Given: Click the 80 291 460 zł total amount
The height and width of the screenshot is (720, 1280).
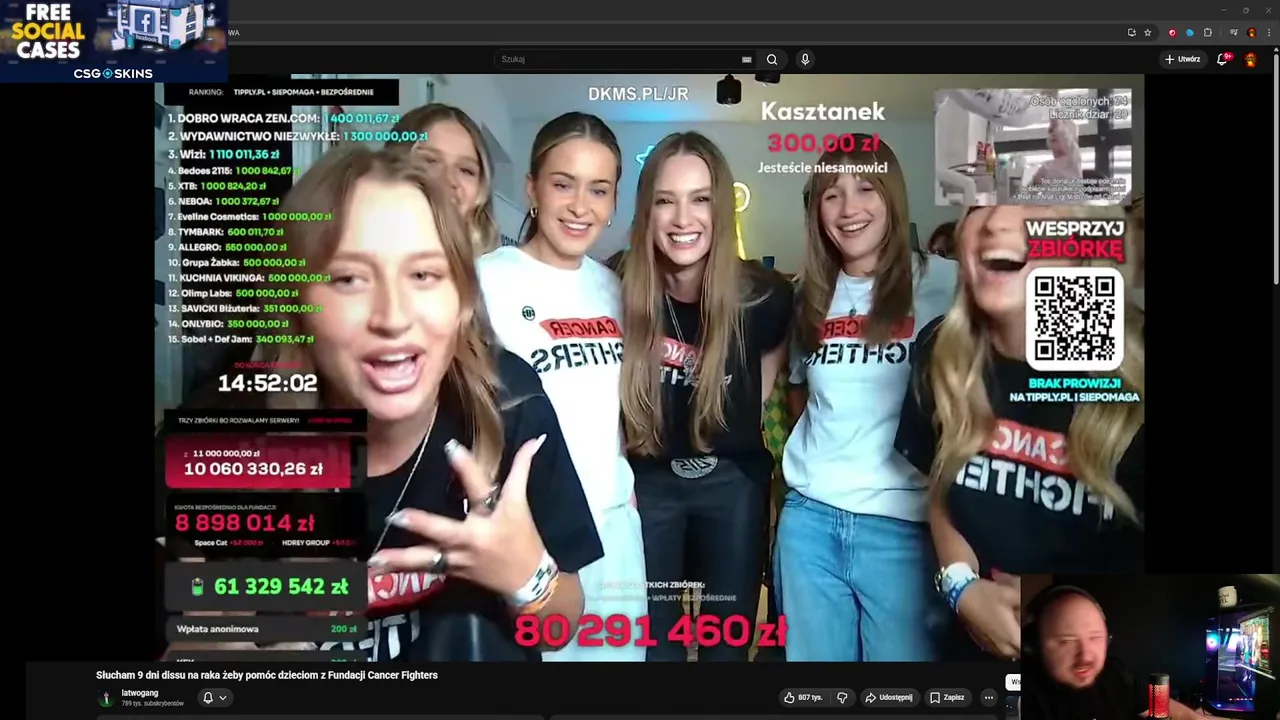Looking at the screenshot, I should 650,631.
